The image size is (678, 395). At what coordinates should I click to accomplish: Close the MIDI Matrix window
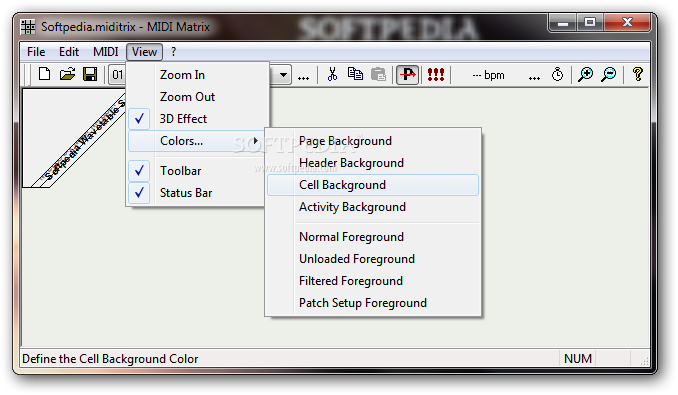(627, 23)
